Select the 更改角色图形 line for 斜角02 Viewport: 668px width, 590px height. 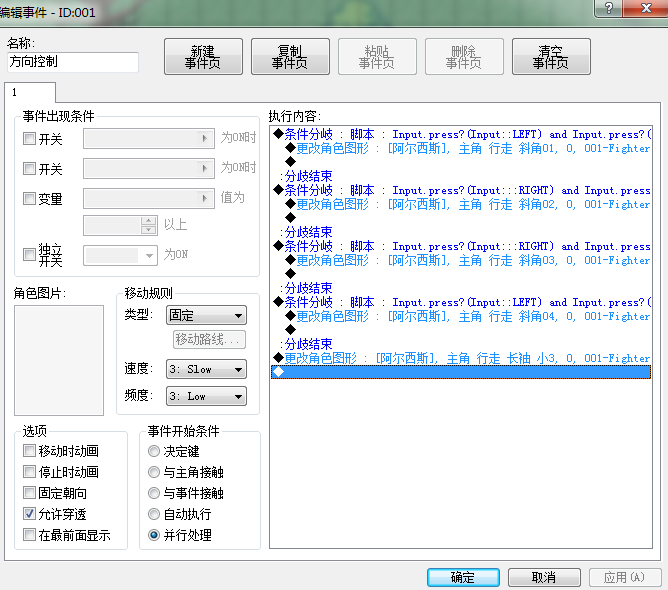click(x=461, y=204)
